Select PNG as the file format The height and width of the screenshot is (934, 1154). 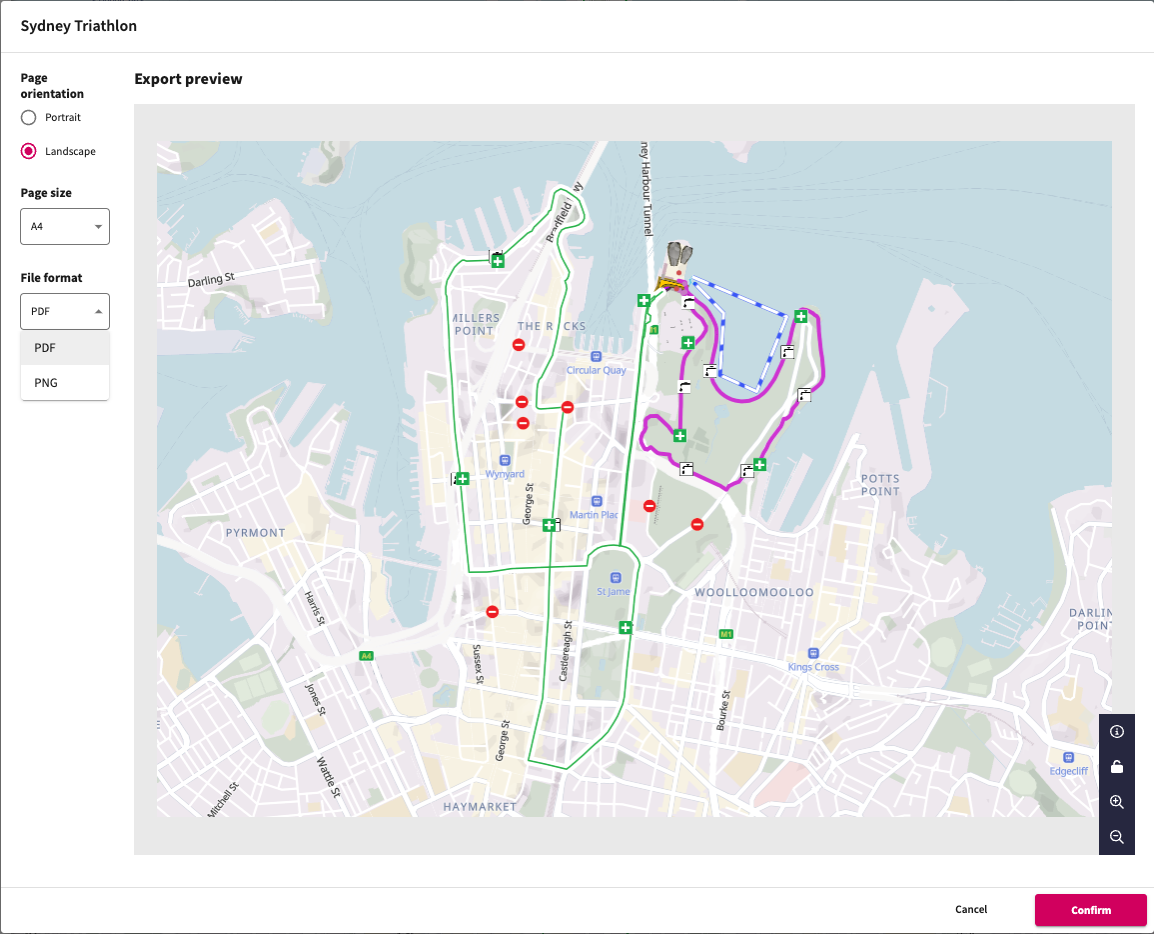64,382
